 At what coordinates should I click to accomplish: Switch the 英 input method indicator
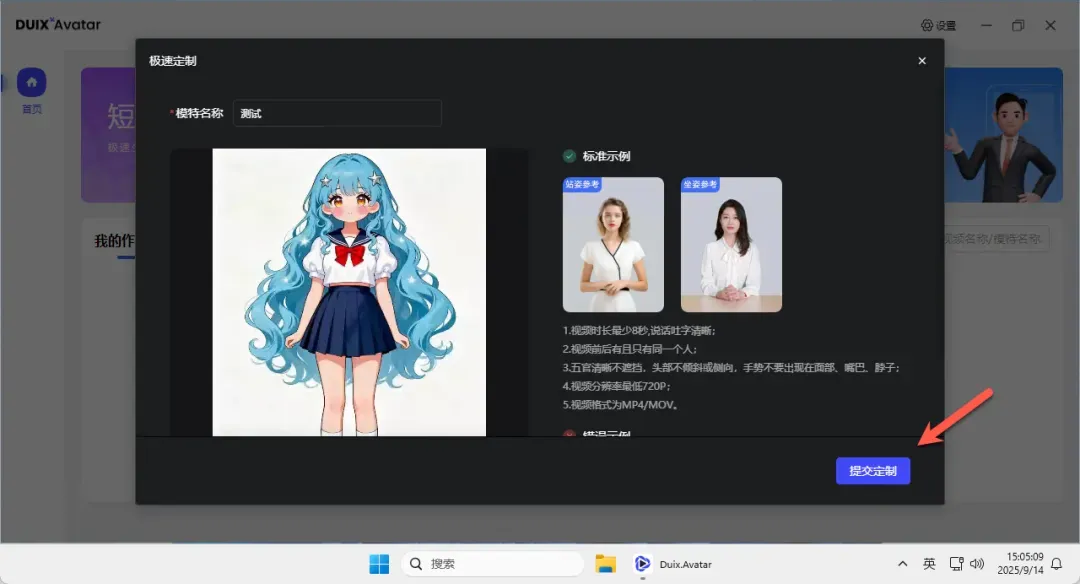tap(929, 564)
